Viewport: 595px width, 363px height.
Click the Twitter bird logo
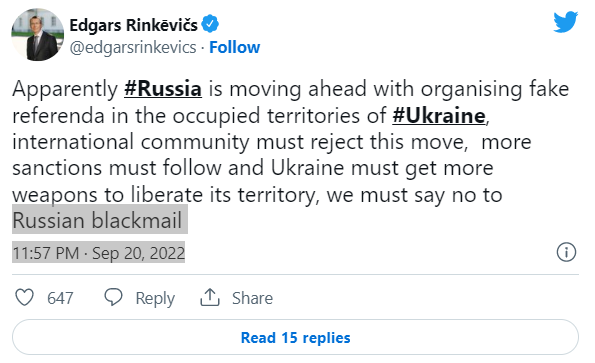coord(565,22)
